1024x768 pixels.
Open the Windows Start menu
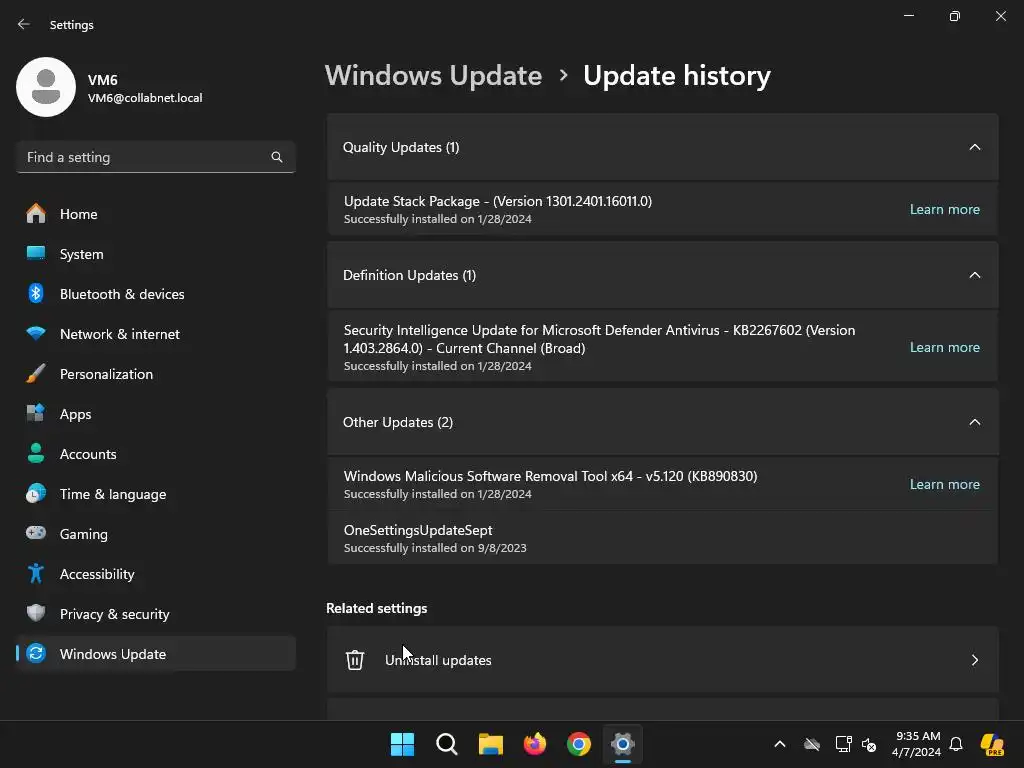click(x=402, y=744)
